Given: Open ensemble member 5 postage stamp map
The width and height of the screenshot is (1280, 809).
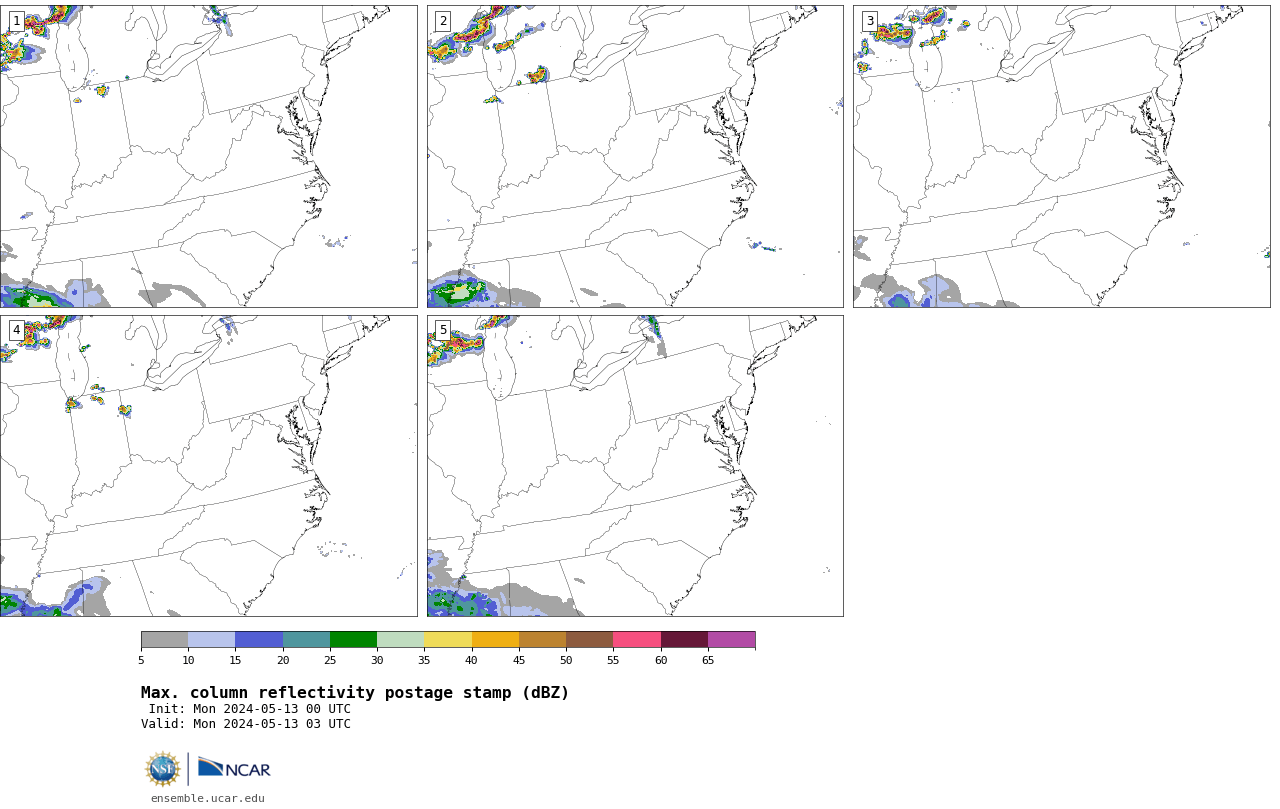Looking at the screenshot, I should coord(635,466).
